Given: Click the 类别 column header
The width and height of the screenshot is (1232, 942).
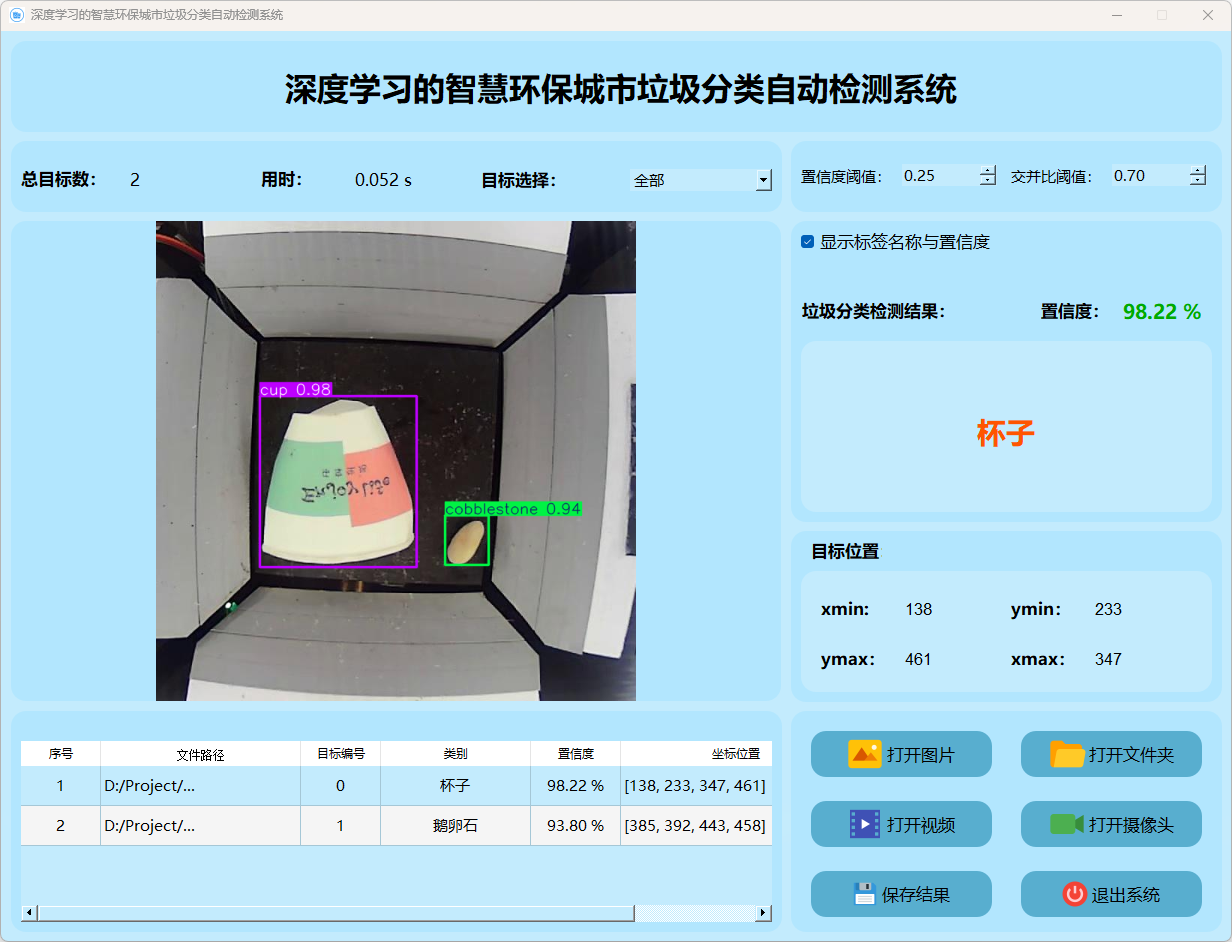Looking at the screenshot, I should tap(456, 754).
